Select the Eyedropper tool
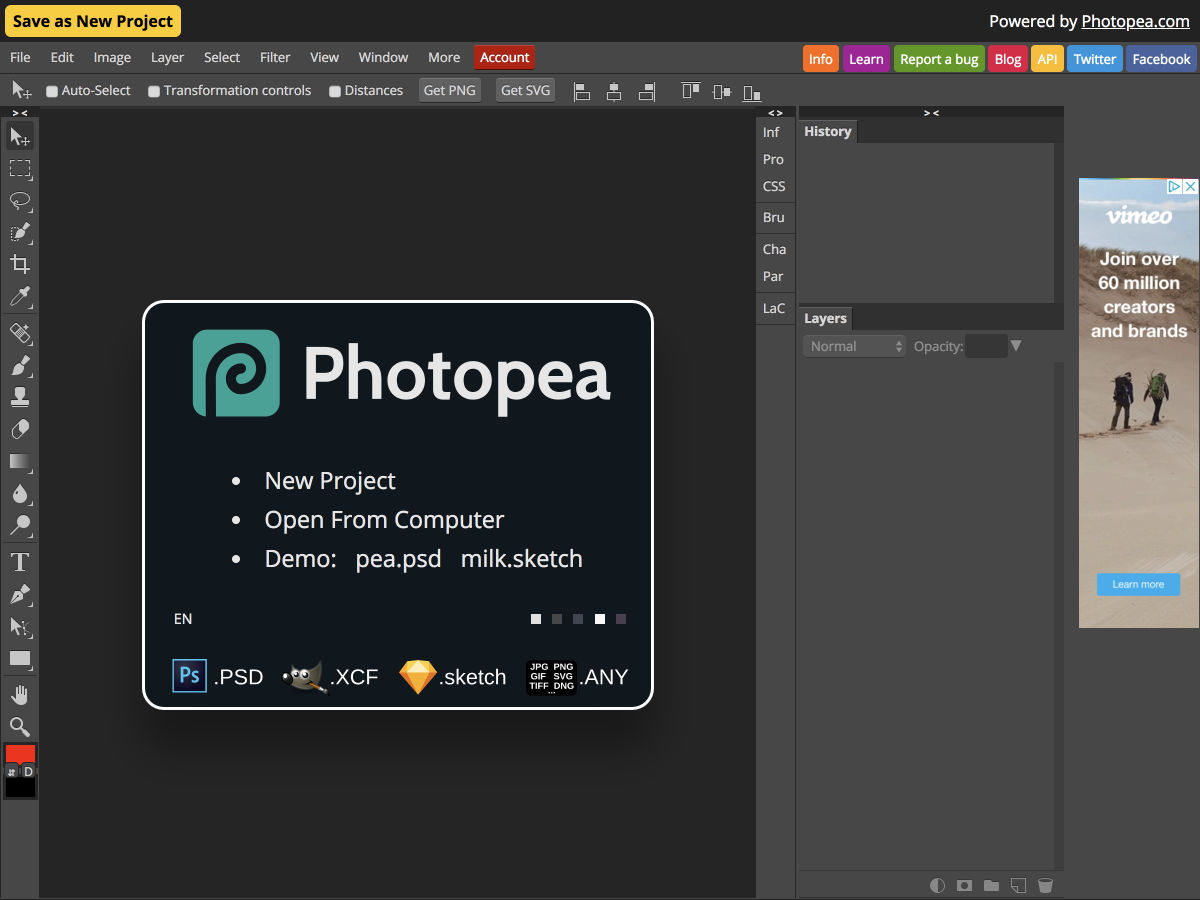 20,296
